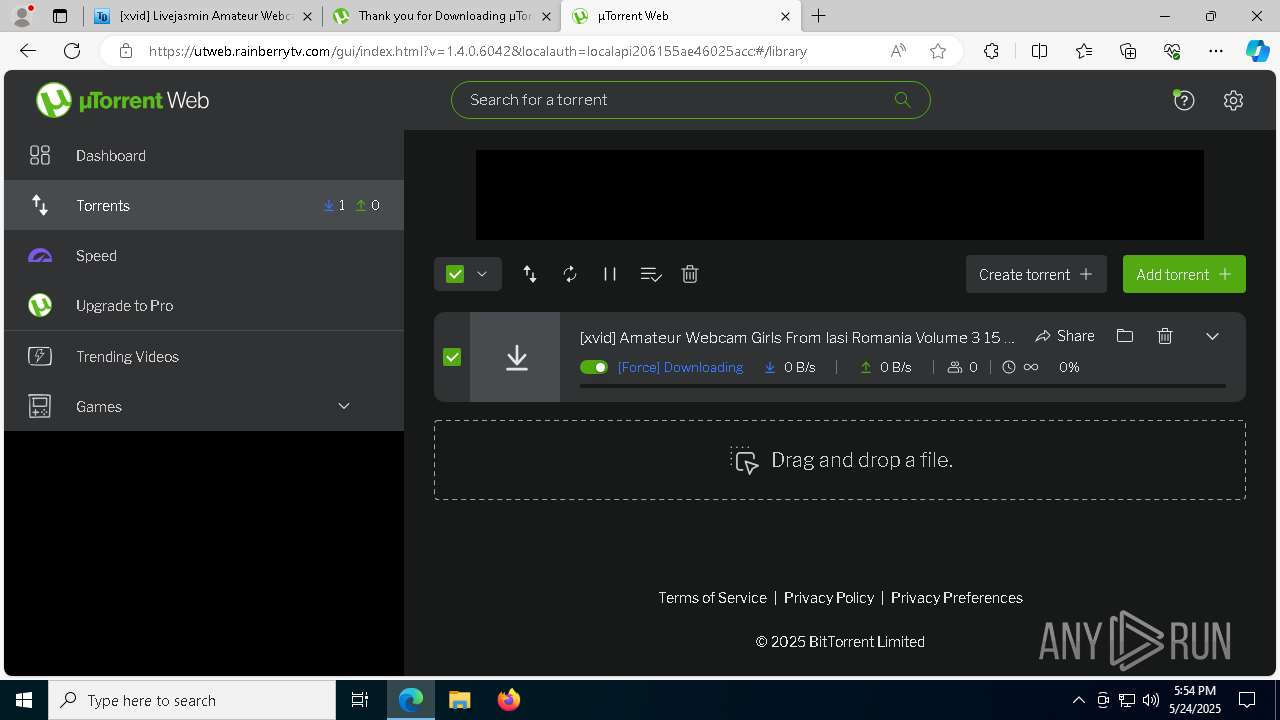The height and width of the screenshot is (720, 1280).
Task: Toggle the torrent's green on/off switch
Action: [x=594, y=367]
